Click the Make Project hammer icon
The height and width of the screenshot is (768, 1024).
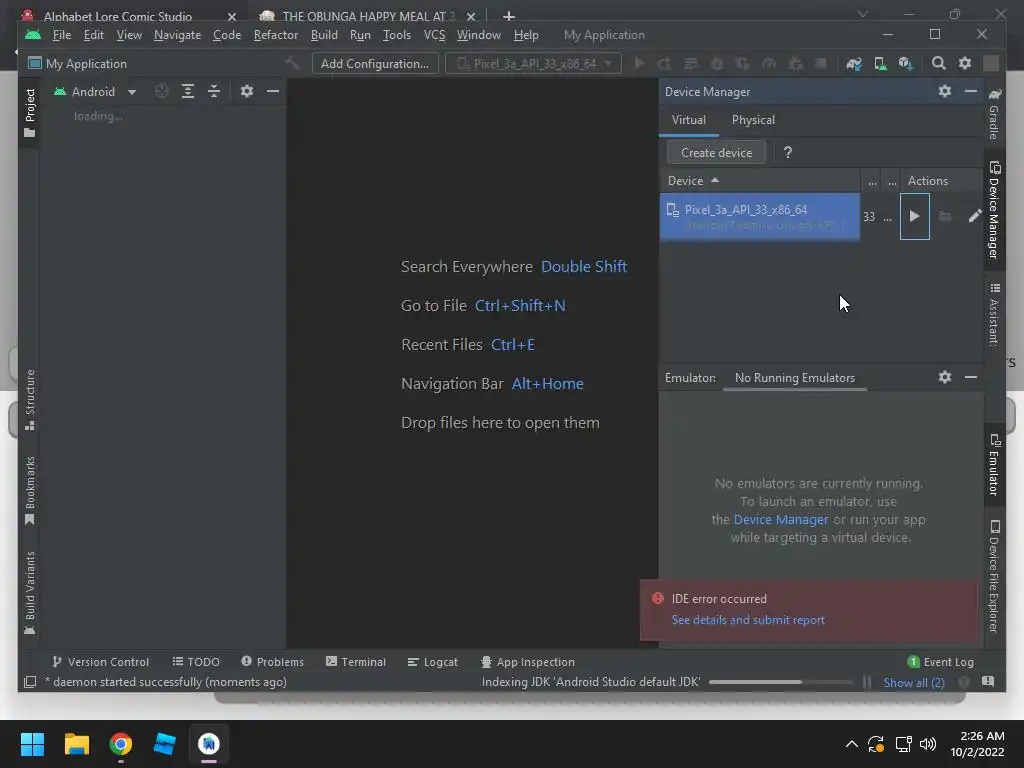coord(292,63)
